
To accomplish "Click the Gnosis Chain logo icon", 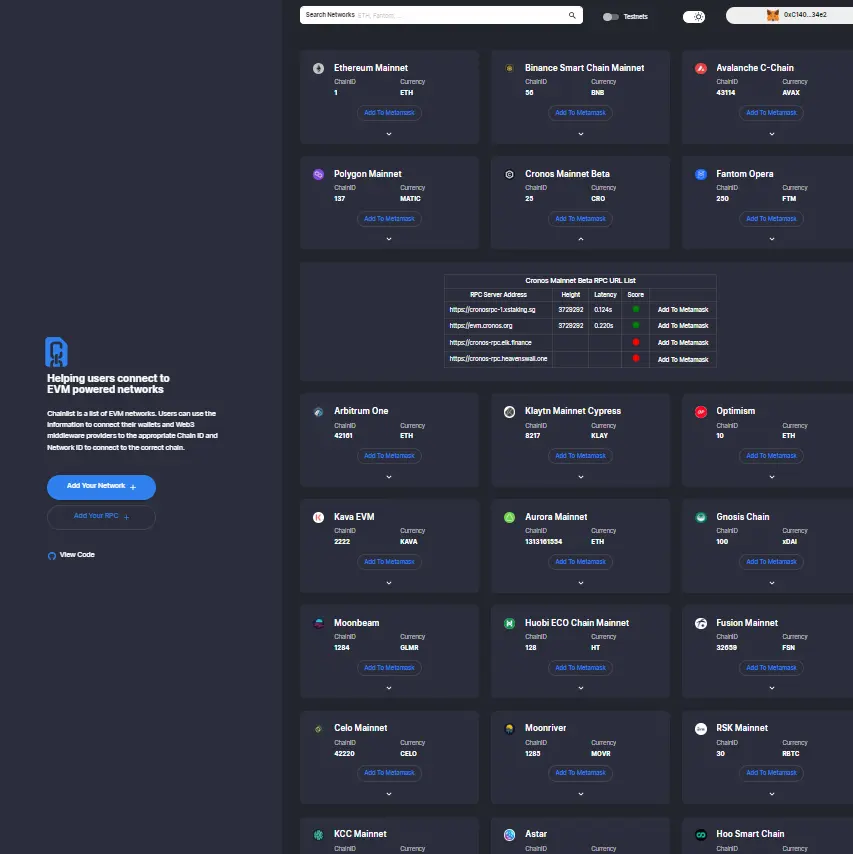I will click(x=701, y=517).
